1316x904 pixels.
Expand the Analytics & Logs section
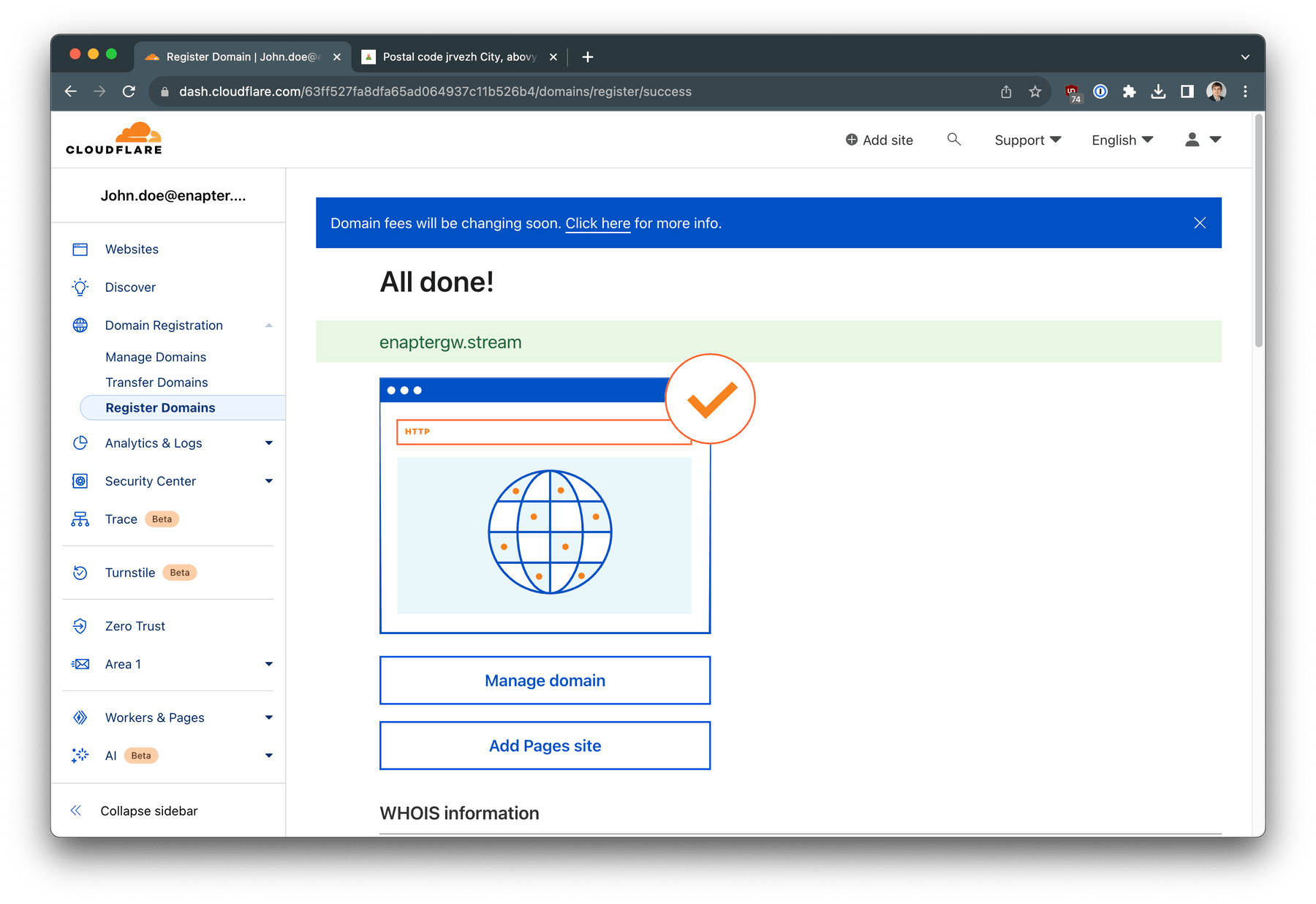pyautogui.click(x=269, y=442)
